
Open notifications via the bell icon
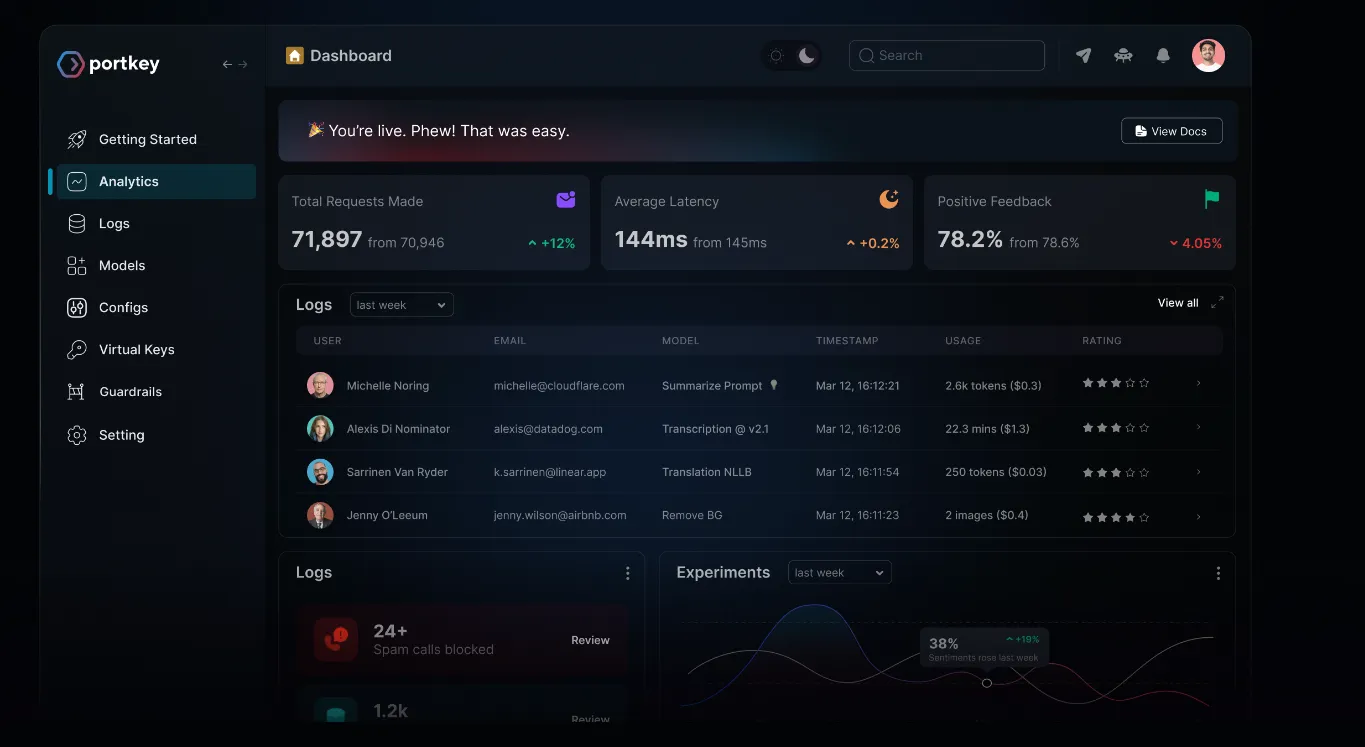(1163, 55)
